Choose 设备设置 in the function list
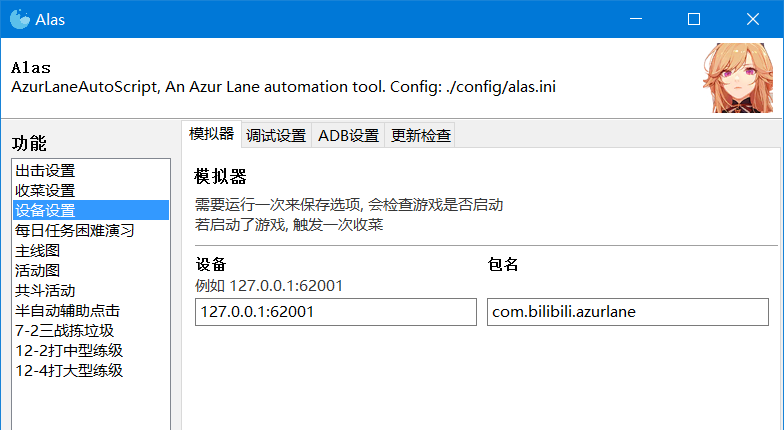The width and height of the screenshot is (784, 430). pos(46,211)
